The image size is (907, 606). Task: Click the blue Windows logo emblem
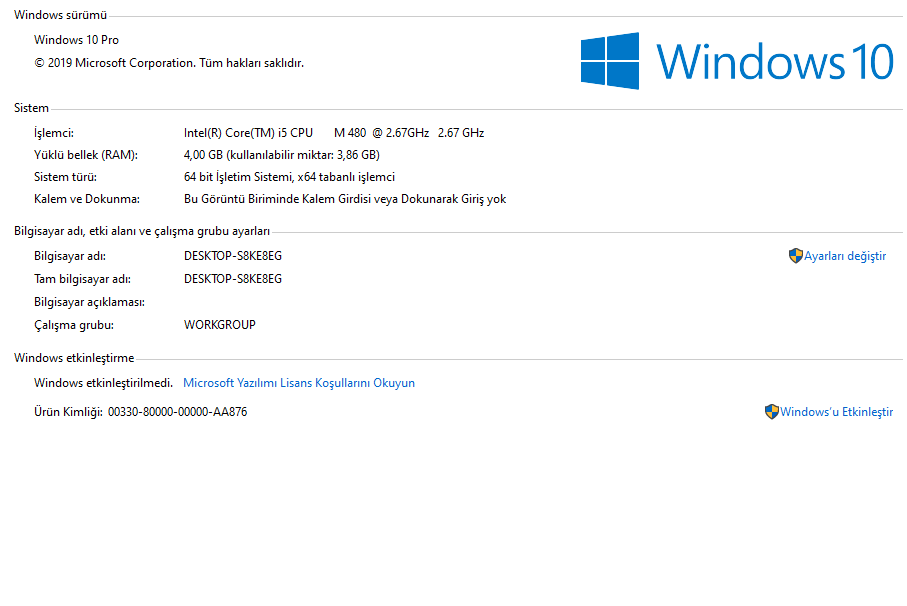[609, 61]
